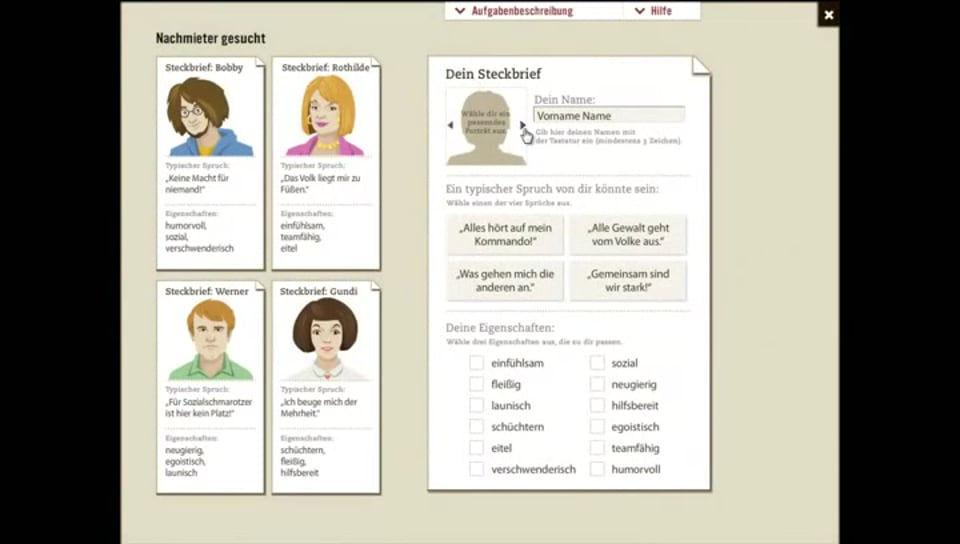Screen dimensions: 960x544
Task: Pick "Alle Gewalt geht vom Volke aus."
Action: coord(628,235)
